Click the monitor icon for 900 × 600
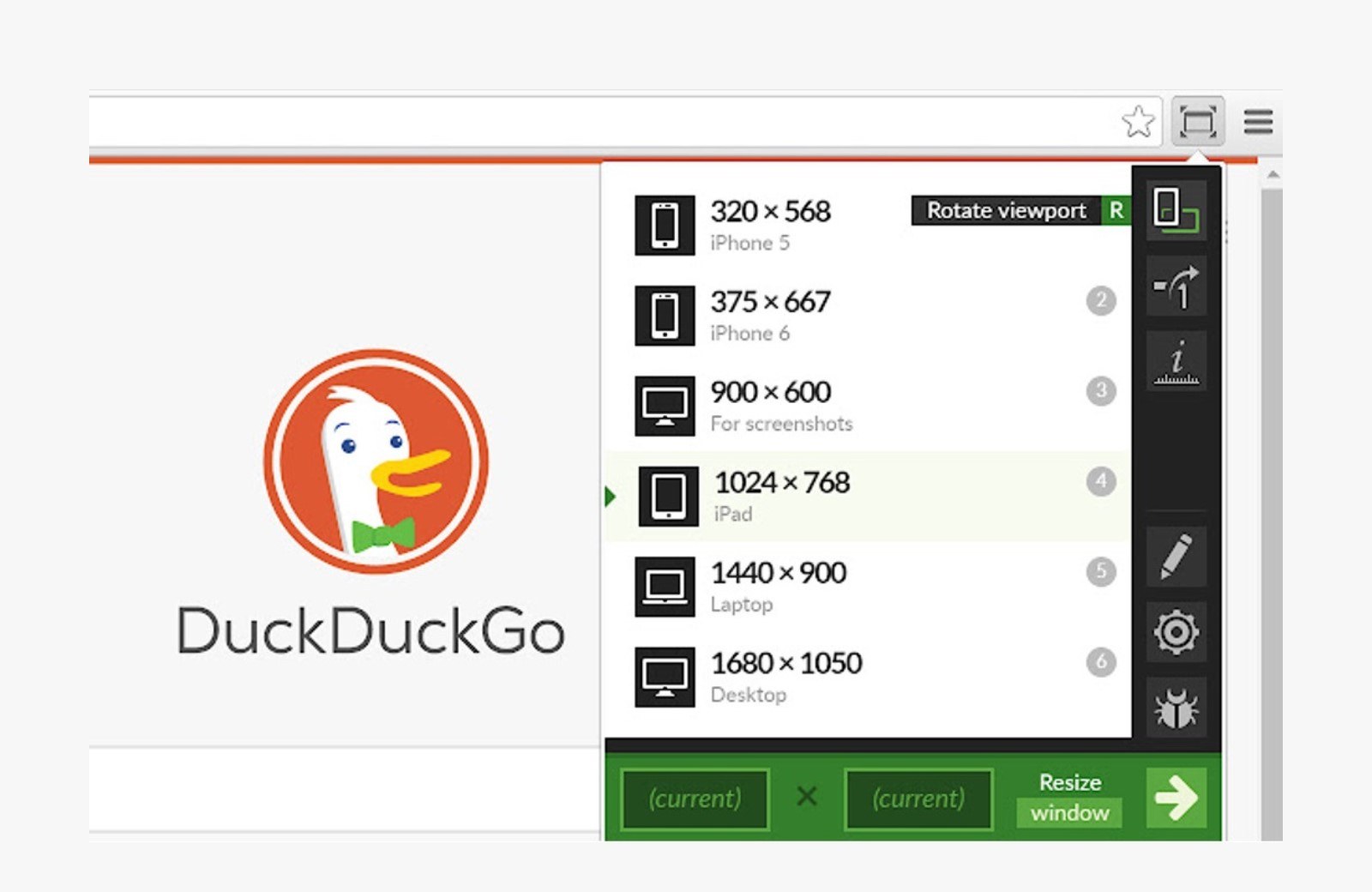 (665, 406)
